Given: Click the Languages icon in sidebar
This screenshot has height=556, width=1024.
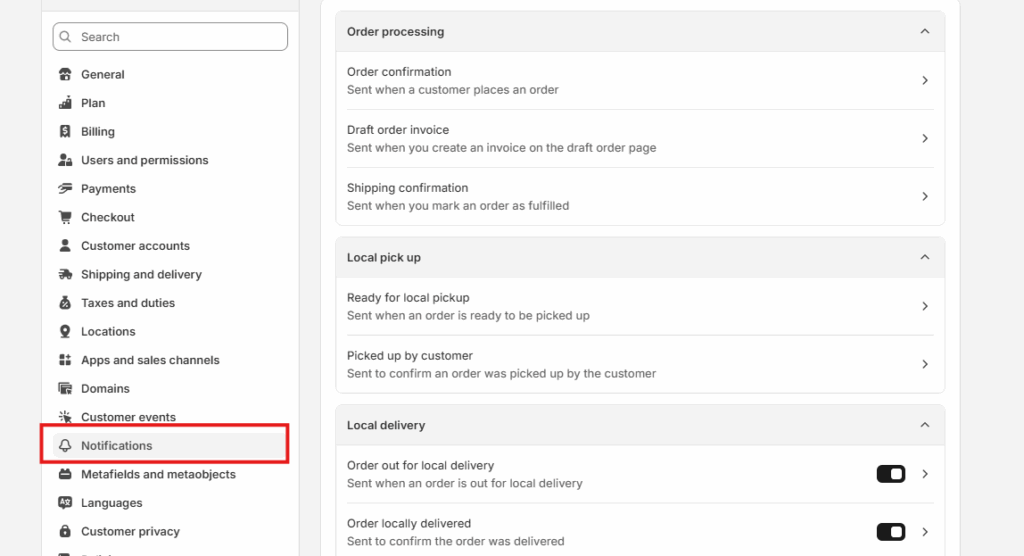Looking at the screenshot, I should [66, 503].
